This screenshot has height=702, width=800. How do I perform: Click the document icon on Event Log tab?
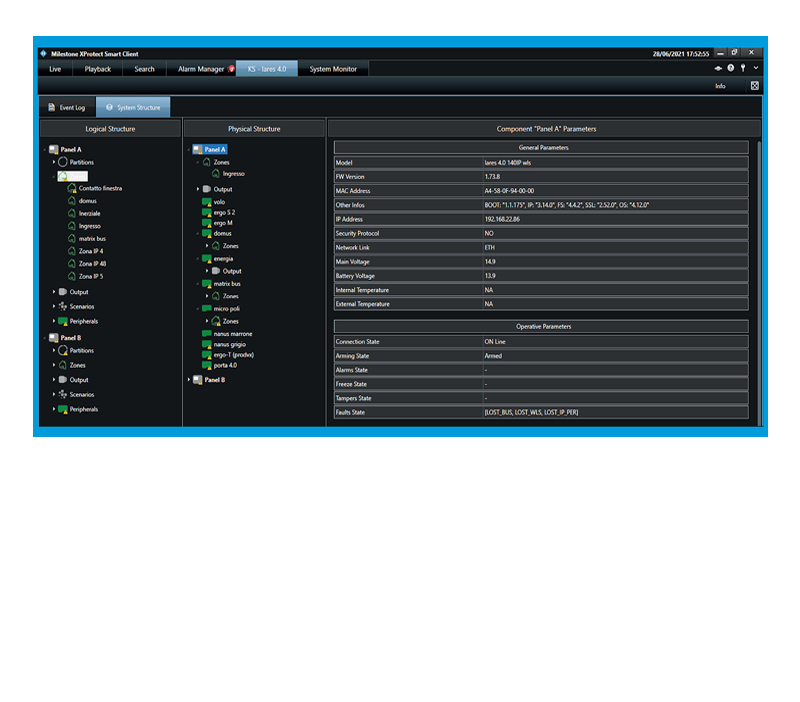coord(52,107)
